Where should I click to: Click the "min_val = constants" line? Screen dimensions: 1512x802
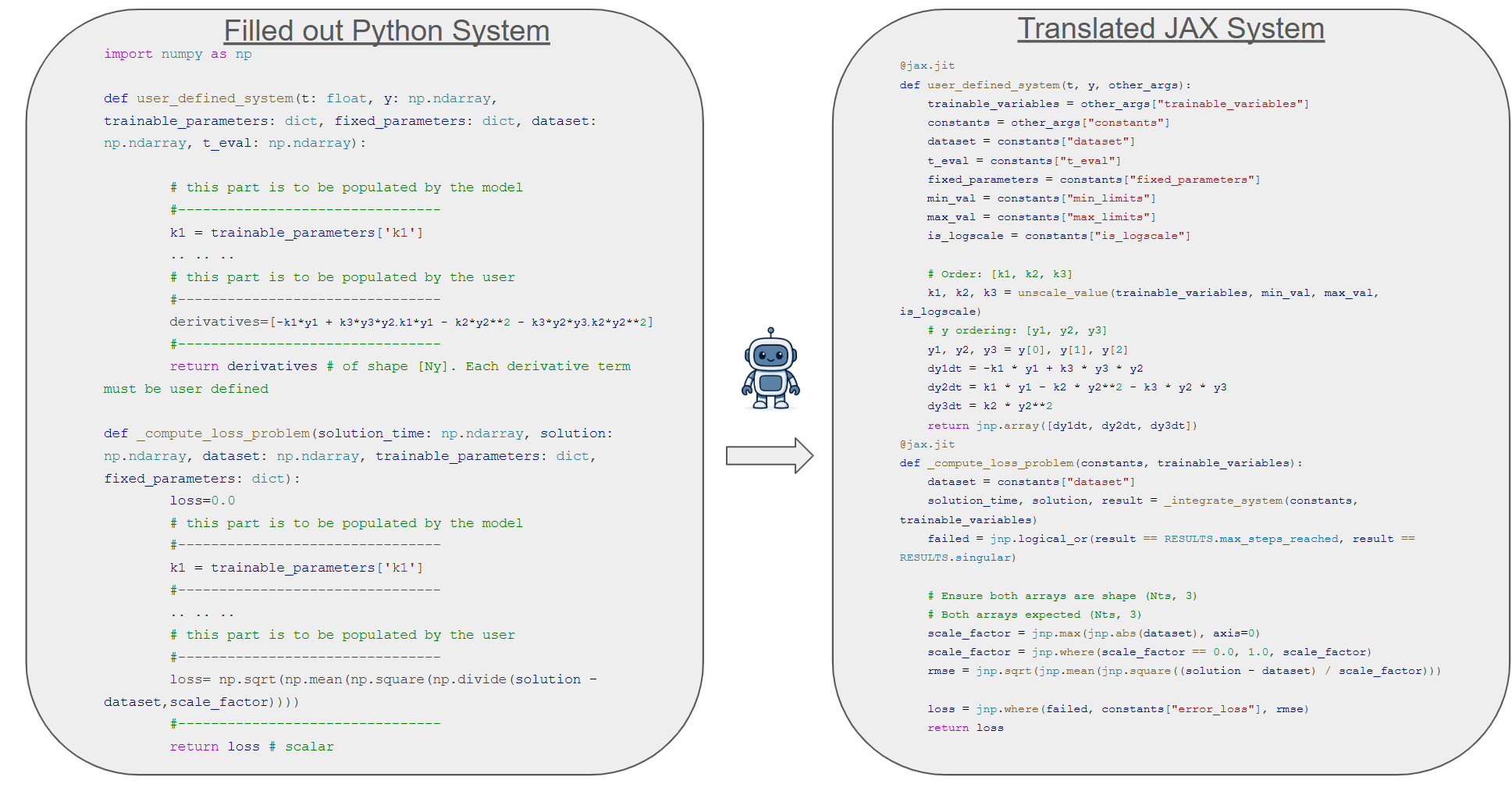(x=1041, y=198)
